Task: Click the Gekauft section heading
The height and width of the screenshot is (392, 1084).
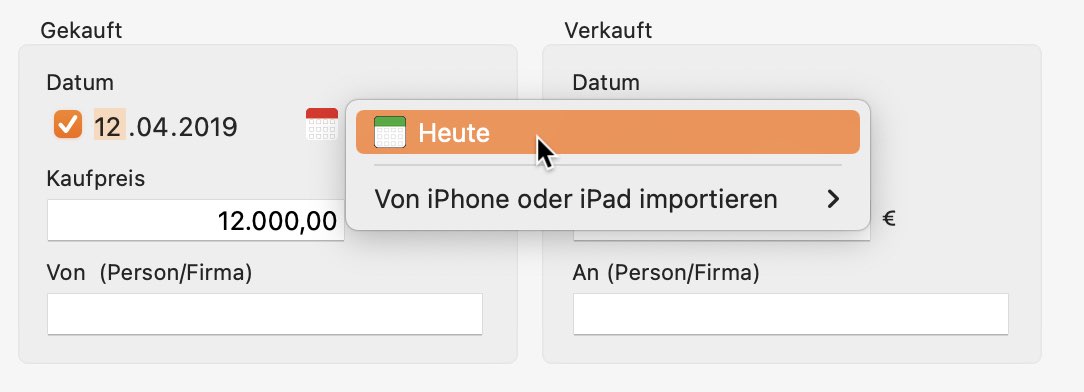Action: (x=82, y=30)
